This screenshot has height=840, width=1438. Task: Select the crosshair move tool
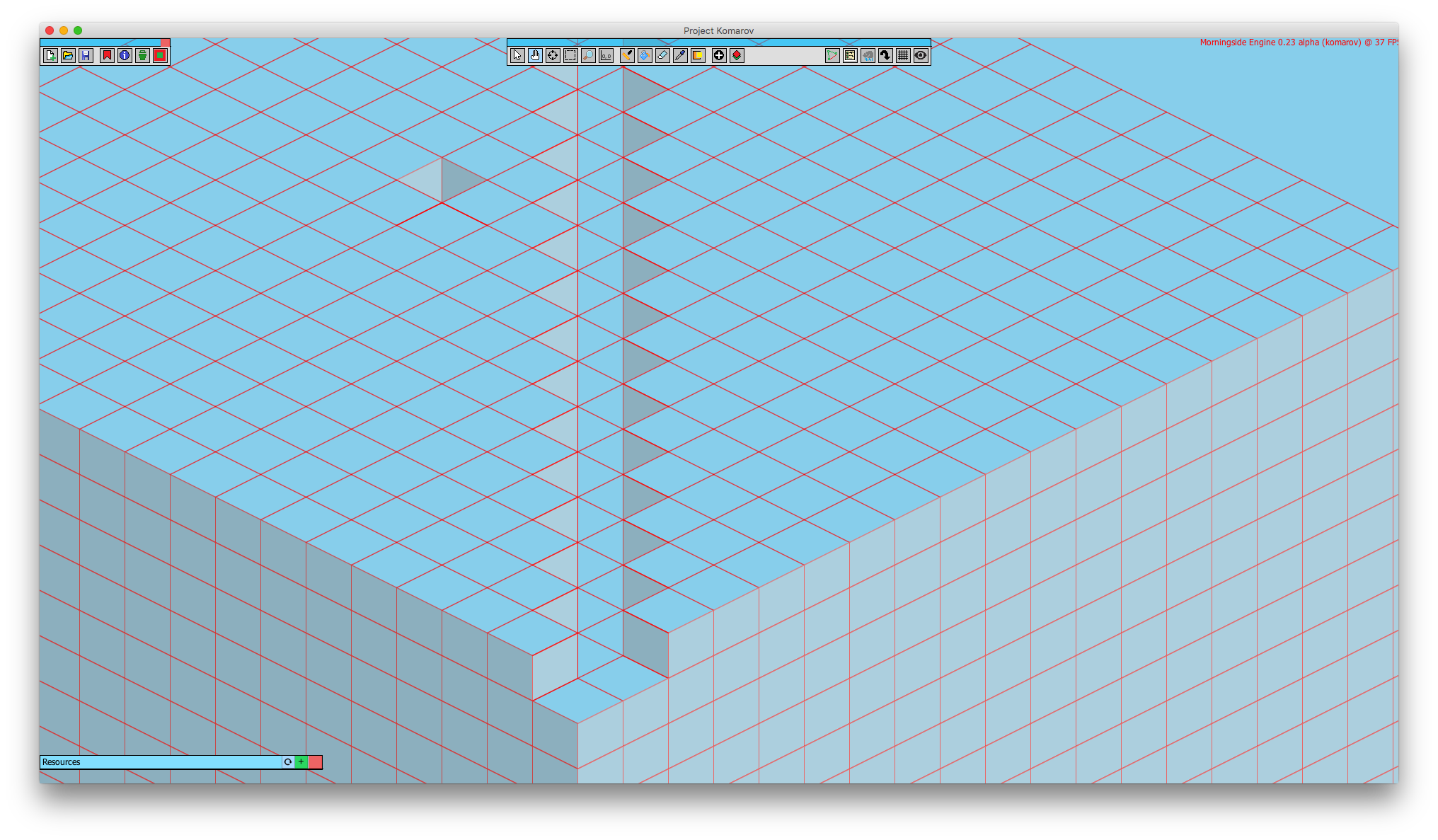553,56
